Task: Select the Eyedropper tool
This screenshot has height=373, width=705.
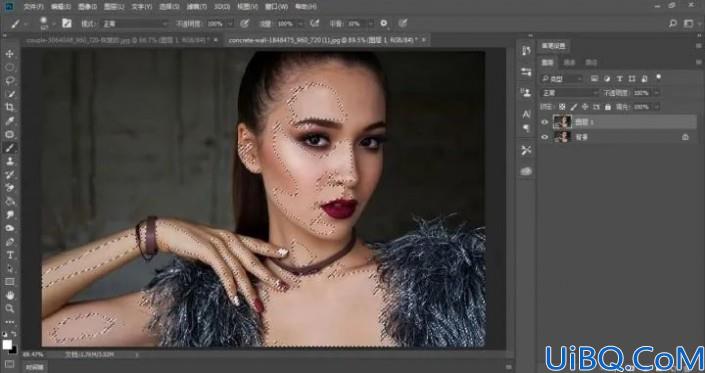Action: (x=9, y=121)
